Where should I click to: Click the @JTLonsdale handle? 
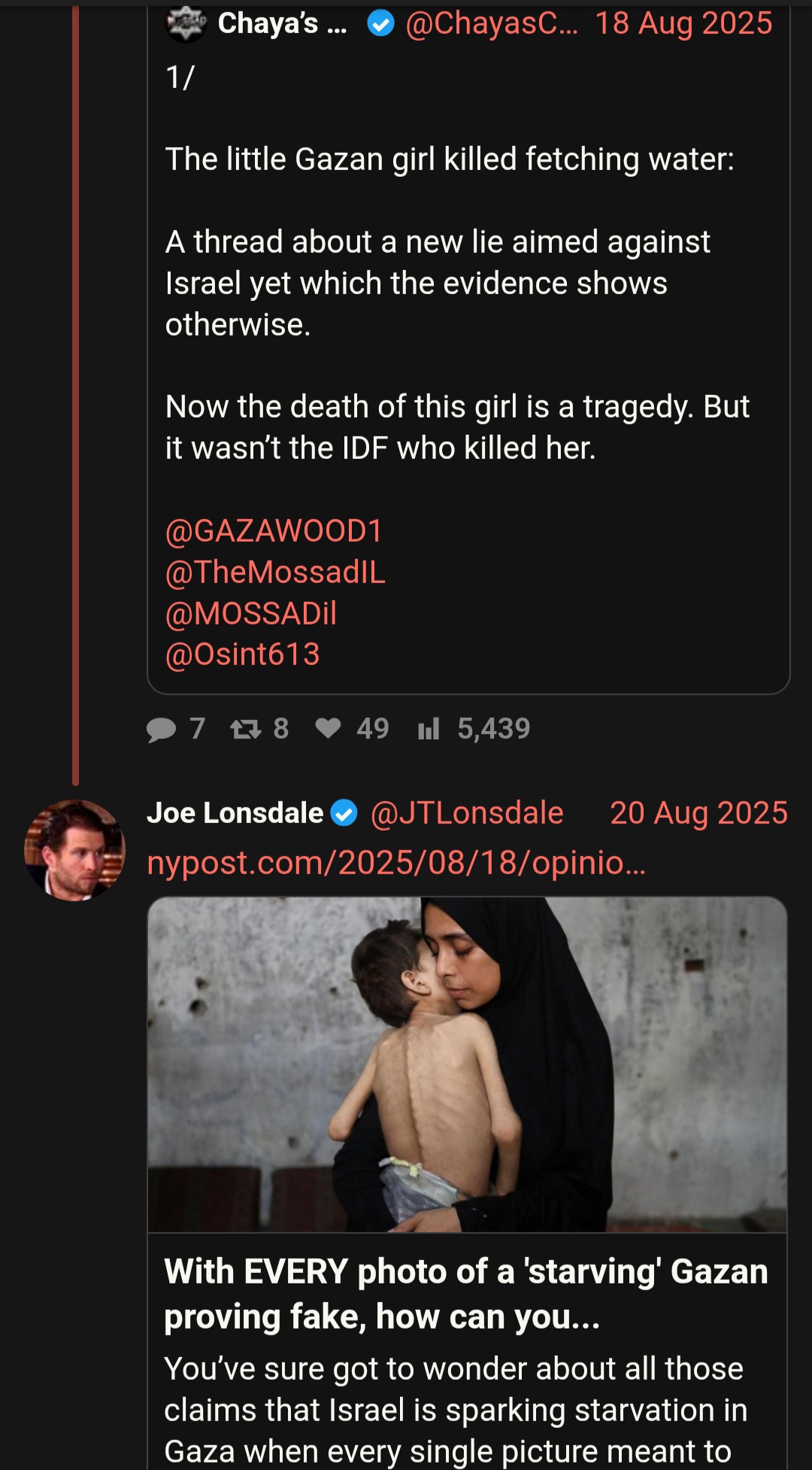[x=467, y=813]
